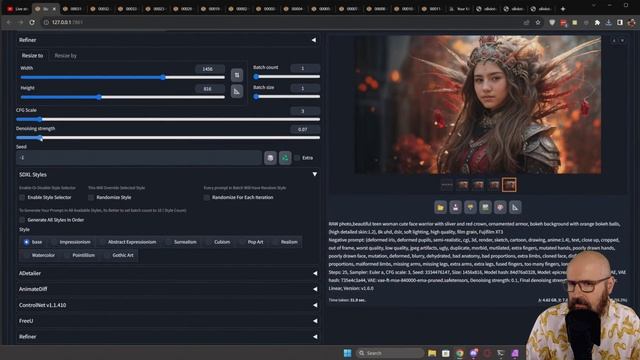This screenshot has height=360, width=640.
Task: Open output folder with the yellow folder icon
Action: coord(440,207)
